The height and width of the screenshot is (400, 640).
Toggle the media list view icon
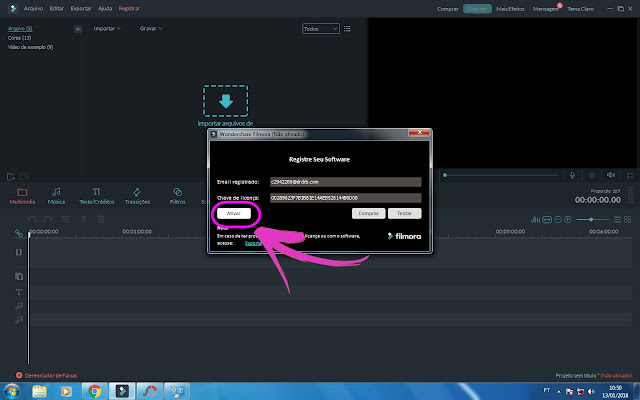(347, 29)
